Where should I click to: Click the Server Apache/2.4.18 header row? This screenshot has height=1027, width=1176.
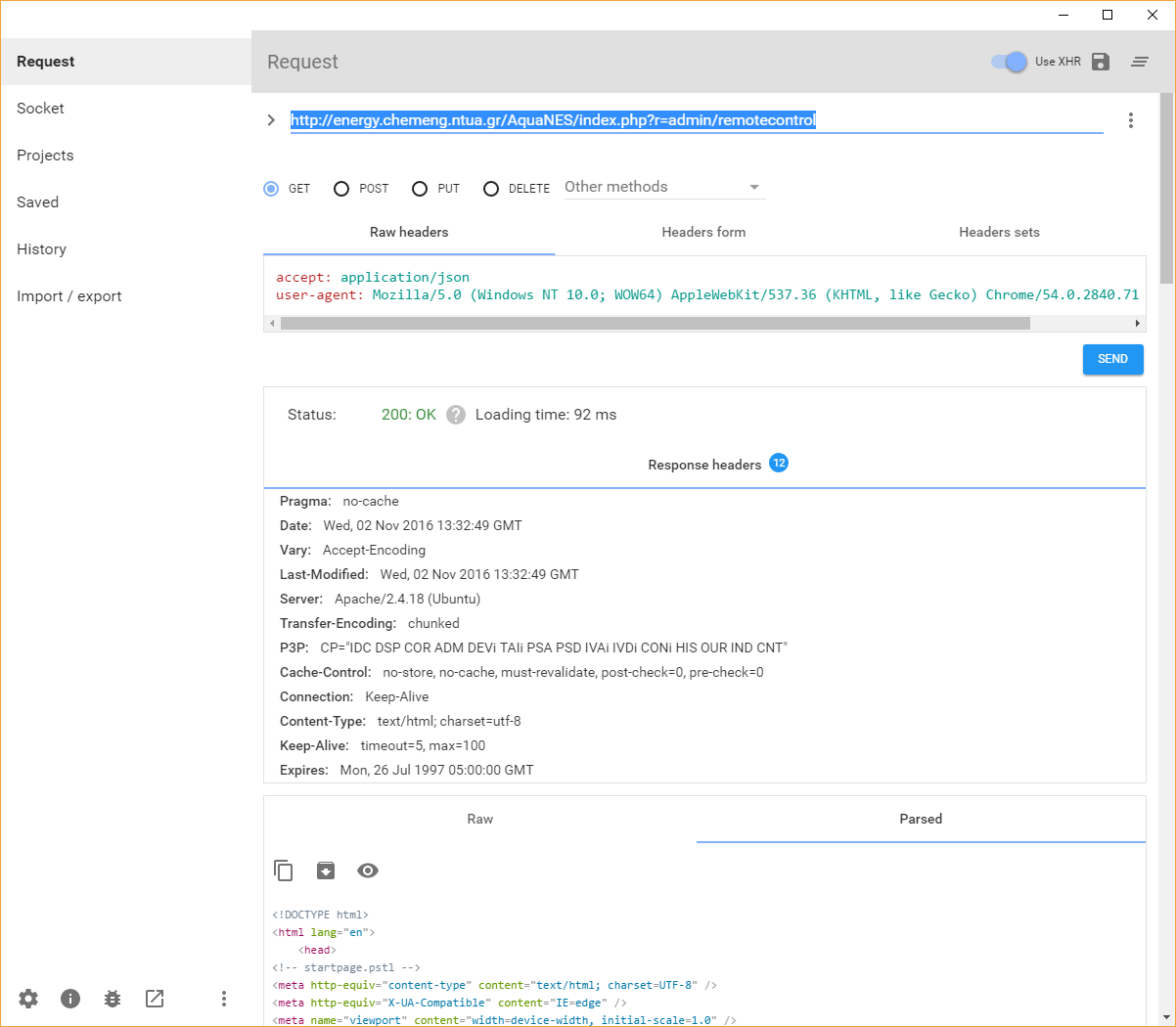(381, 599)
